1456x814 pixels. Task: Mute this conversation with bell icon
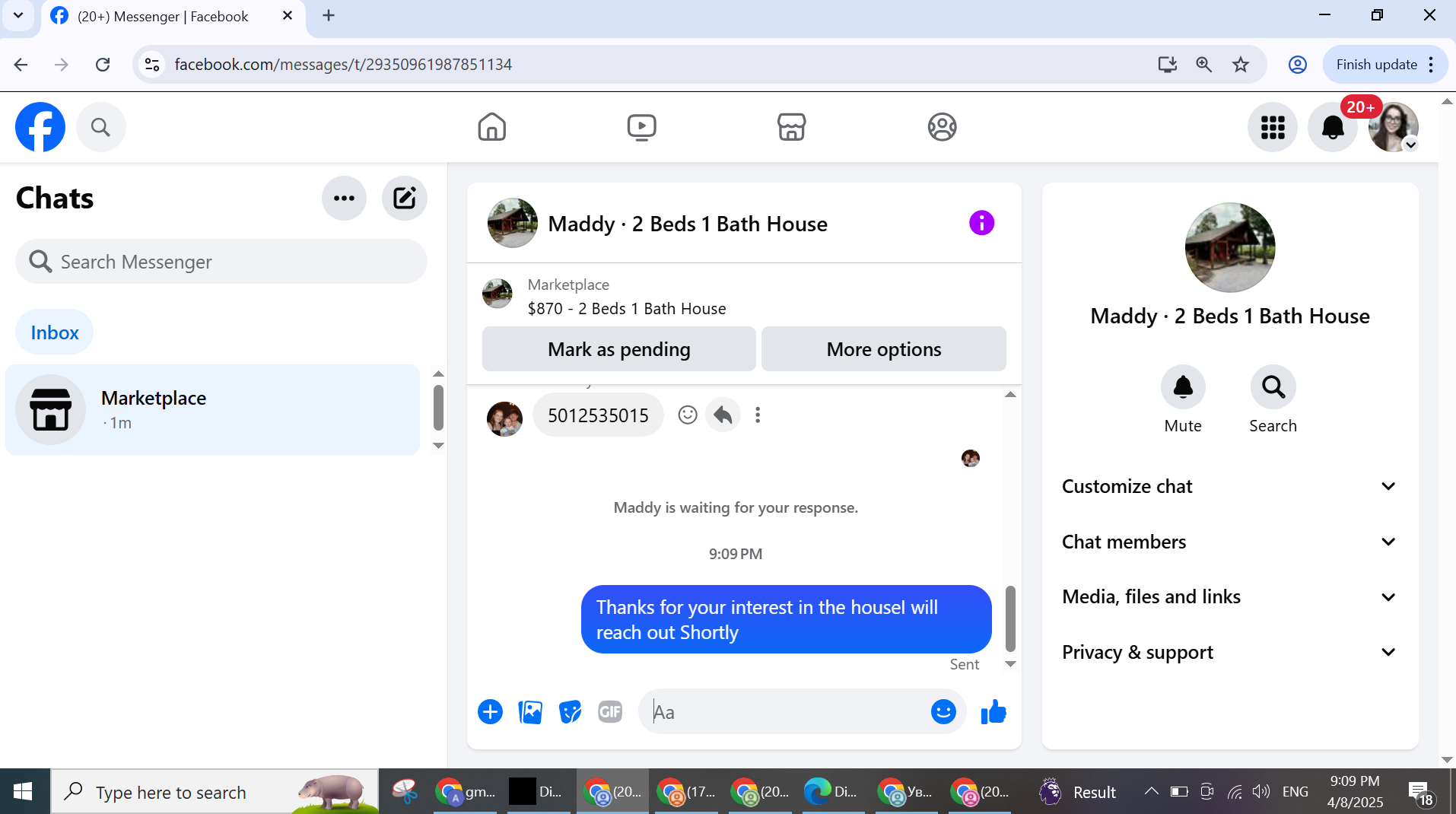(x=1183, y=387)
